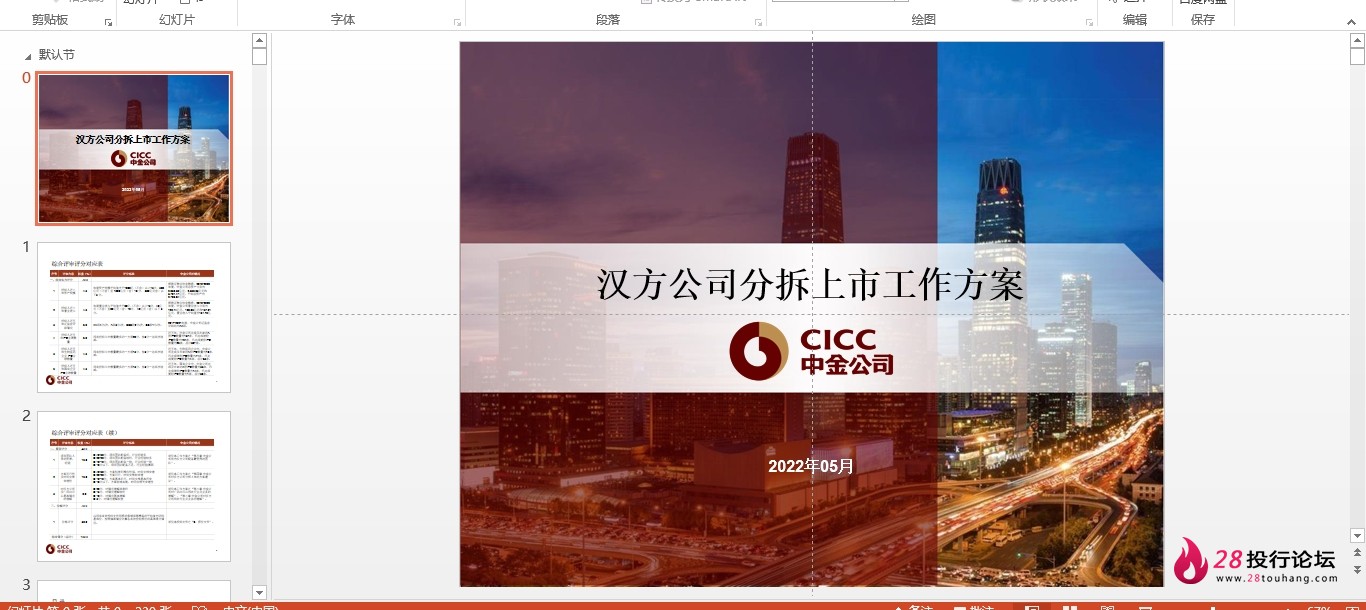Click the thumbnail pane scrollbar thumb
The image size is (1366, 610).
(x=259, y=56)
